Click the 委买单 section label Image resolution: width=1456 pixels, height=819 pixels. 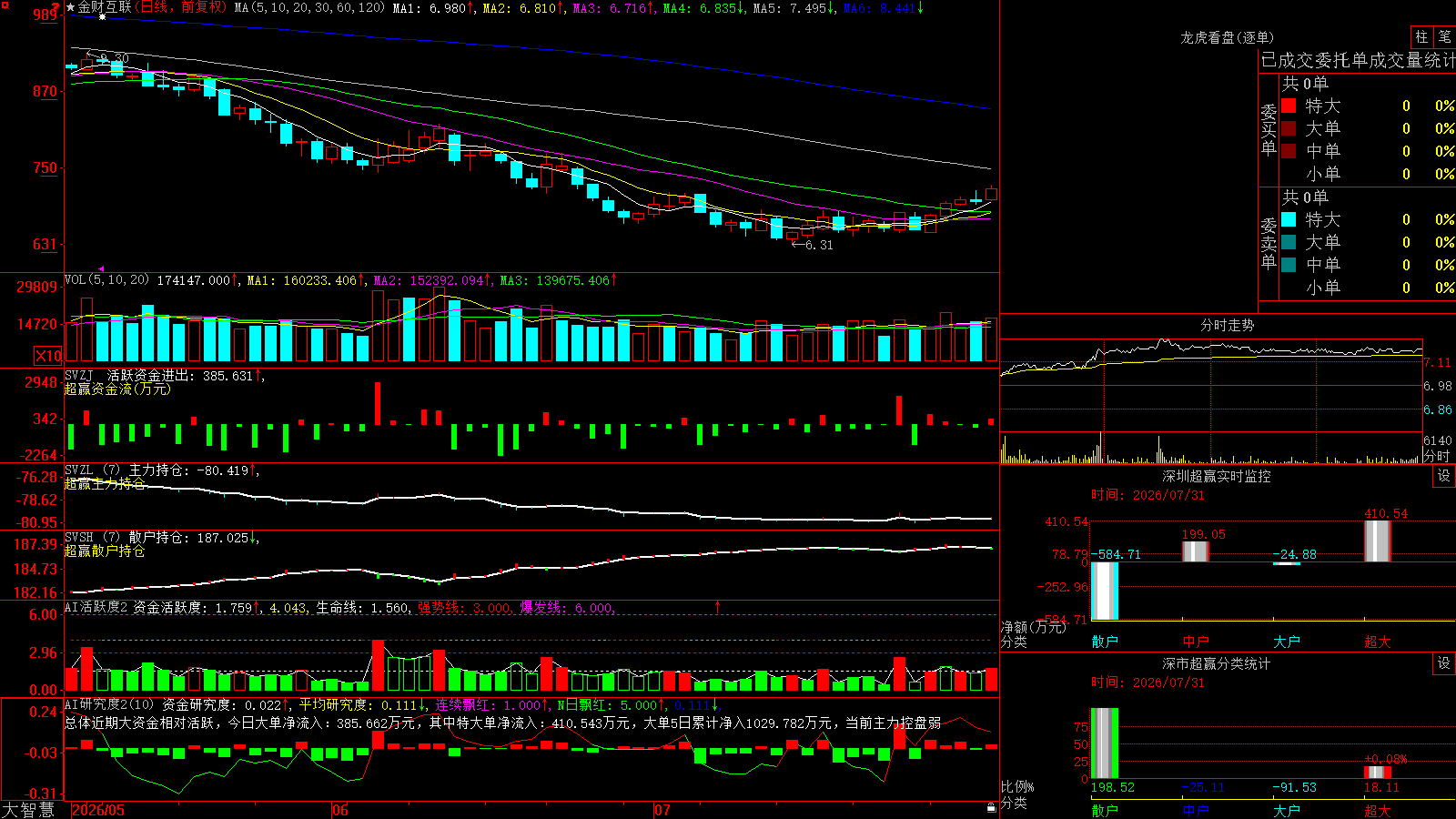(1269, 129)
